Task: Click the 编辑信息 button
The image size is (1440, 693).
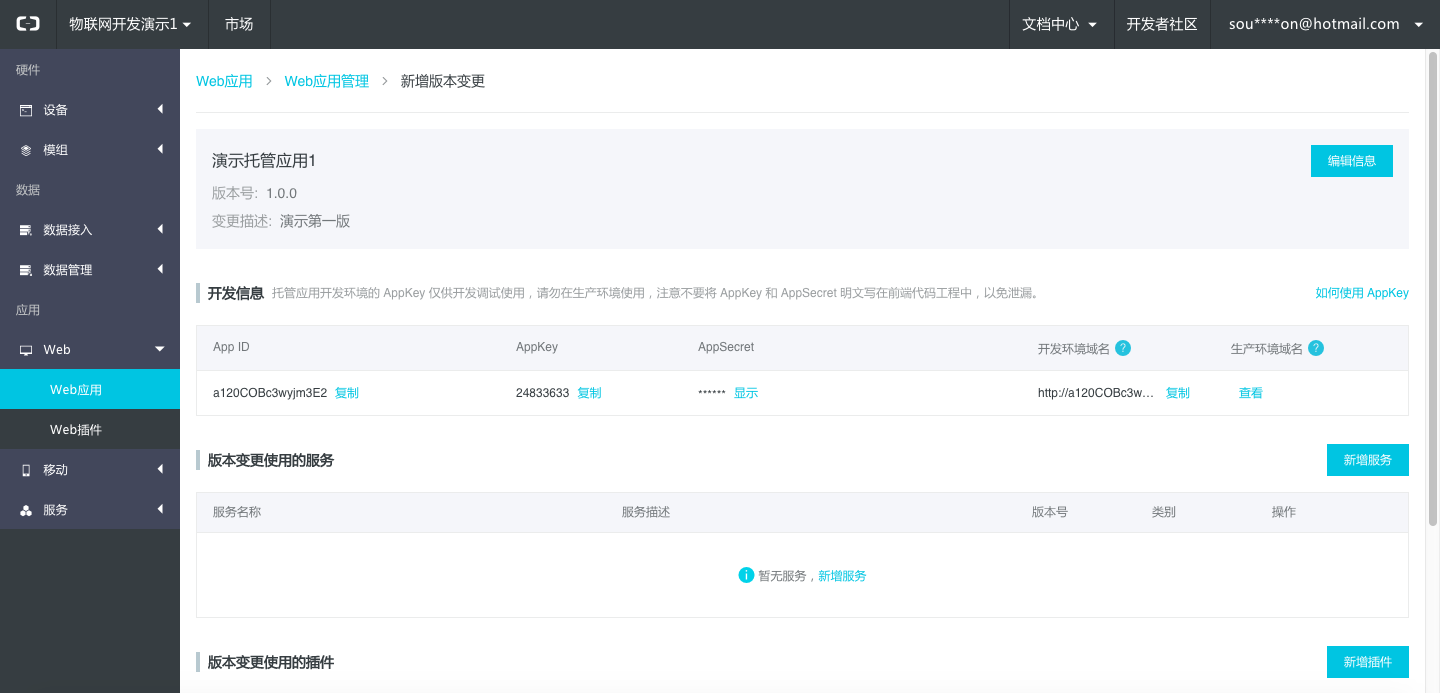Action: click(1351, 161)
